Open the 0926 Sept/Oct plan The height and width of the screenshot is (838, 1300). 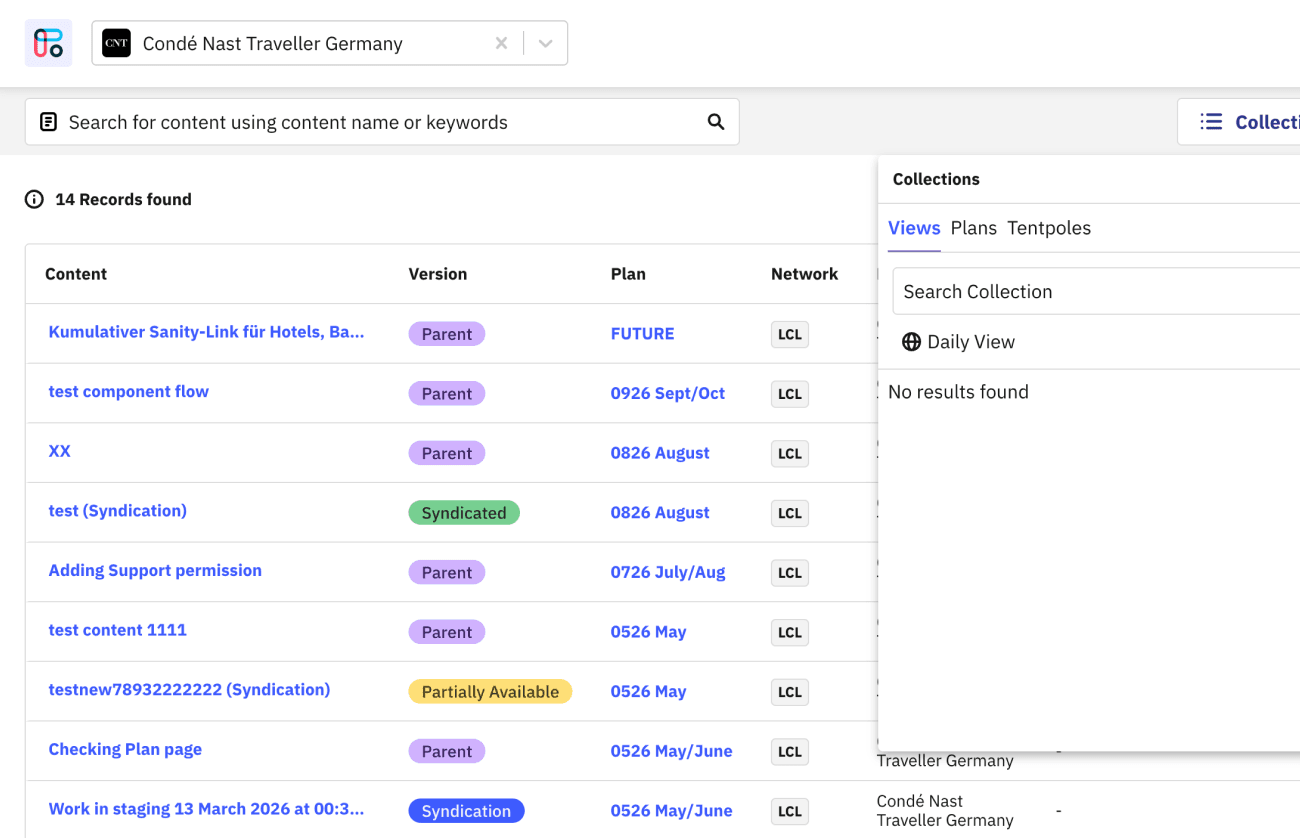667,393
